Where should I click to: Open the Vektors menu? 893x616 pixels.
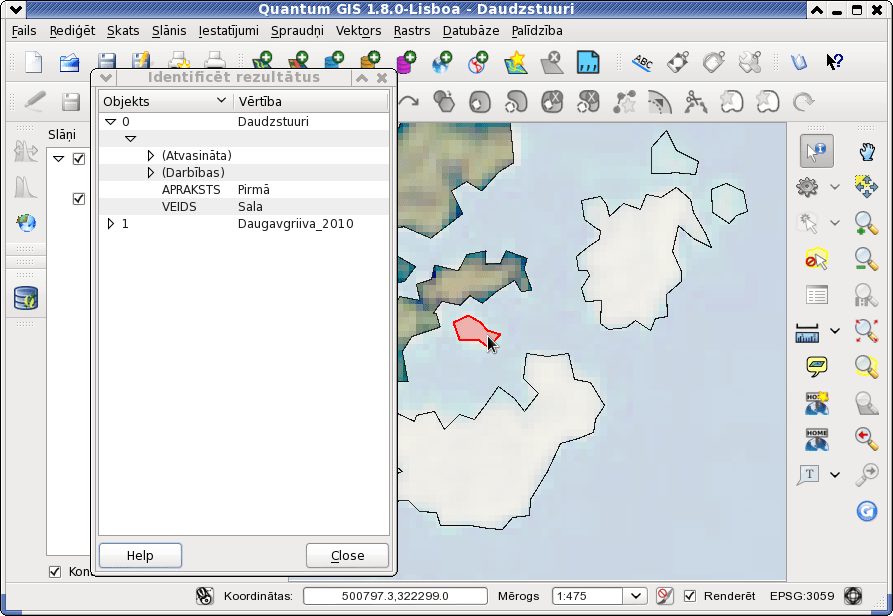pos(358,31)
